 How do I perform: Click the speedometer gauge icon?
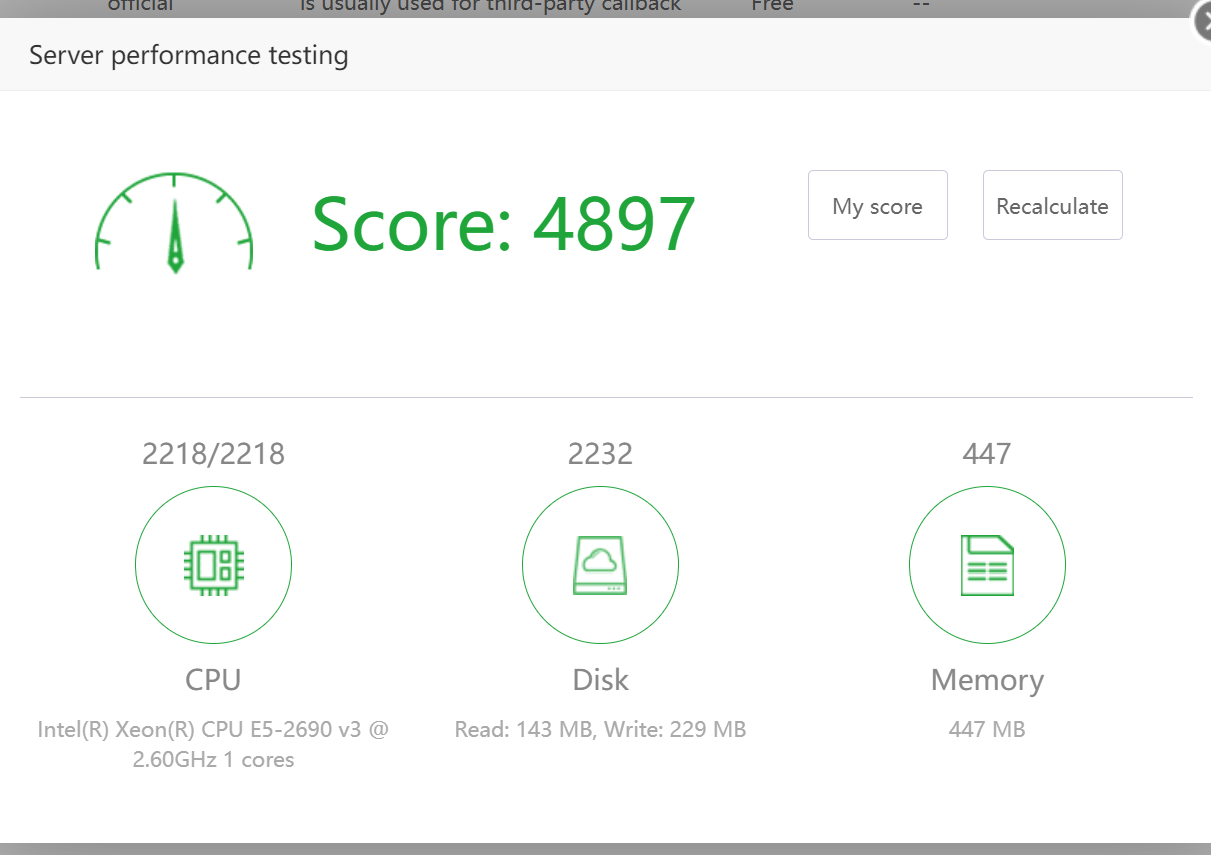click(174, 223)
